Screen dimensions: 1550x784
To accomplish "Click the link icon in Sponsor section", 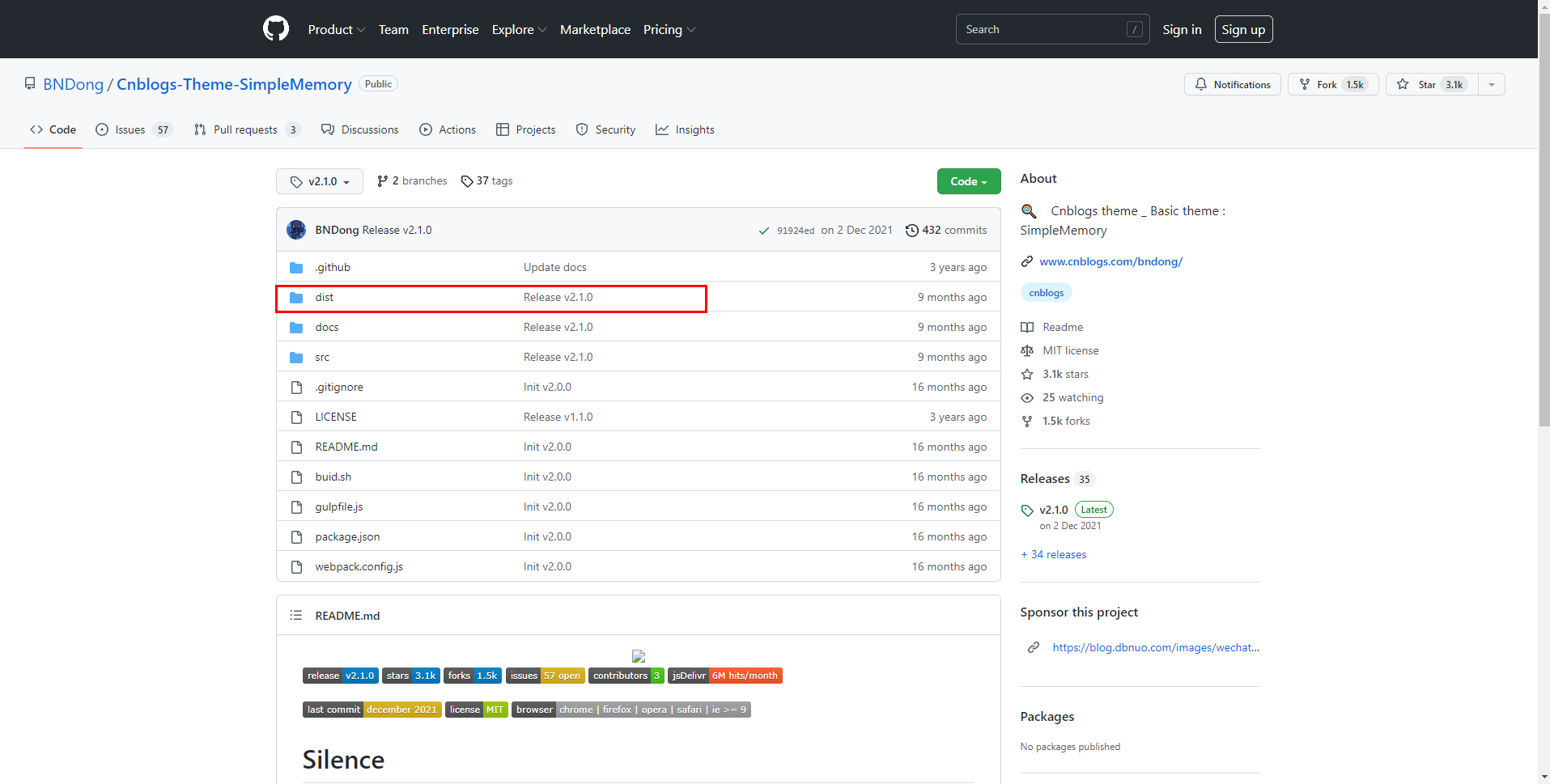I will pos(1034,647).
